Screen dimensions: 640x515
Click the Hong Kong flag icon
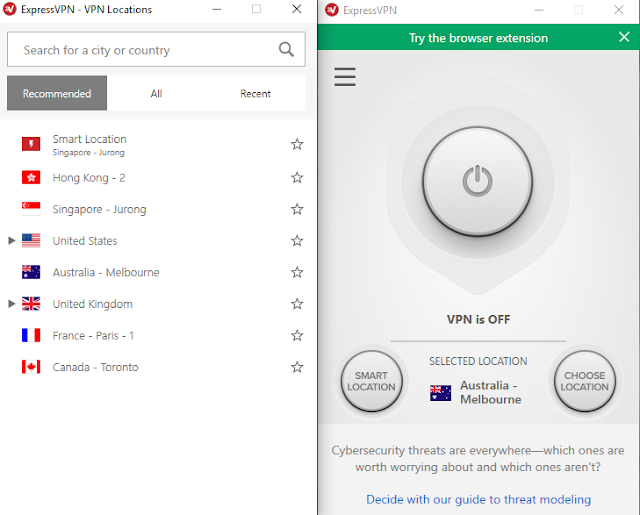tap(31, 178)
